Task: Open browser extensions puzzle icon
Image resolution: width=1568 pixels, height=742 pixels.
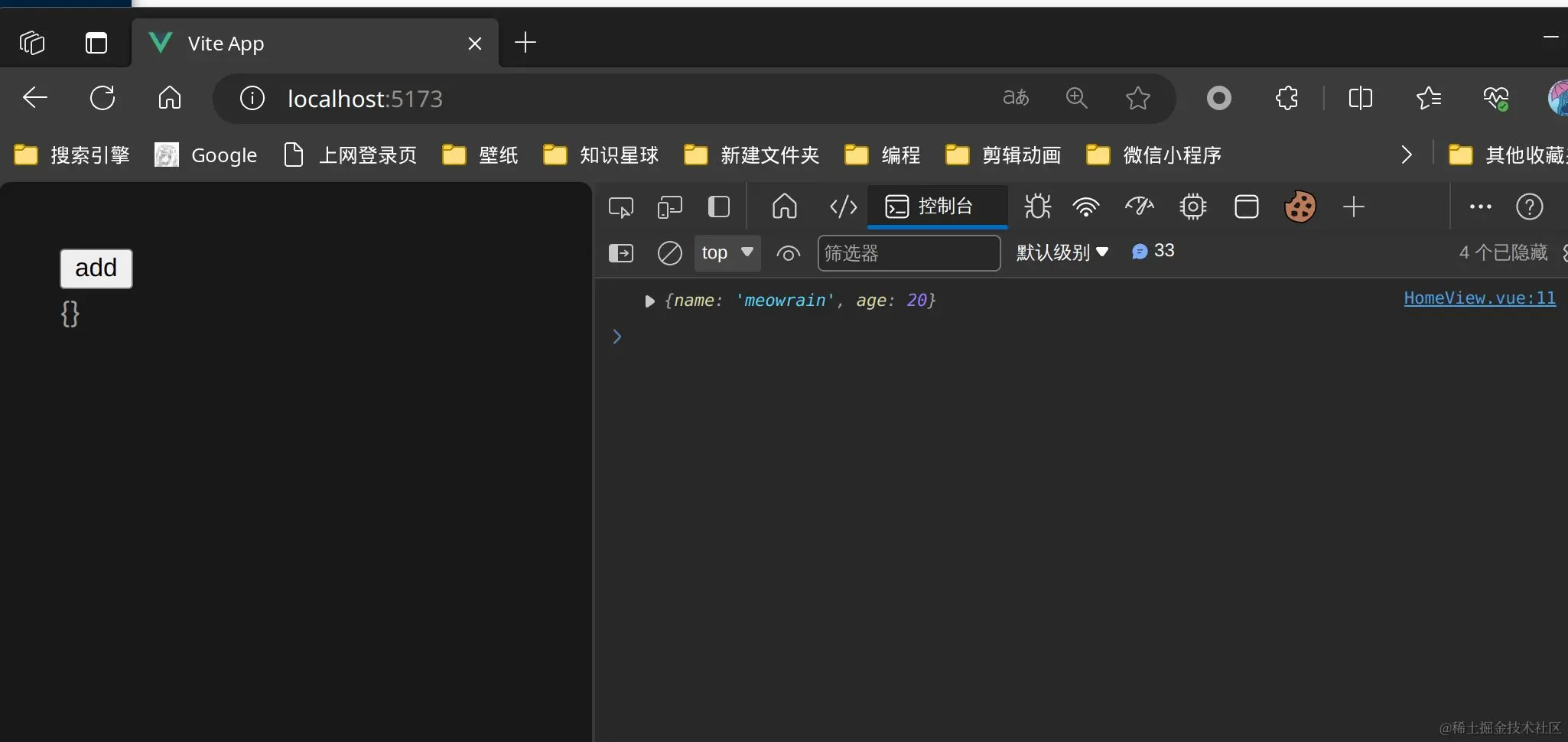Action: click(x=1287, y=98)
